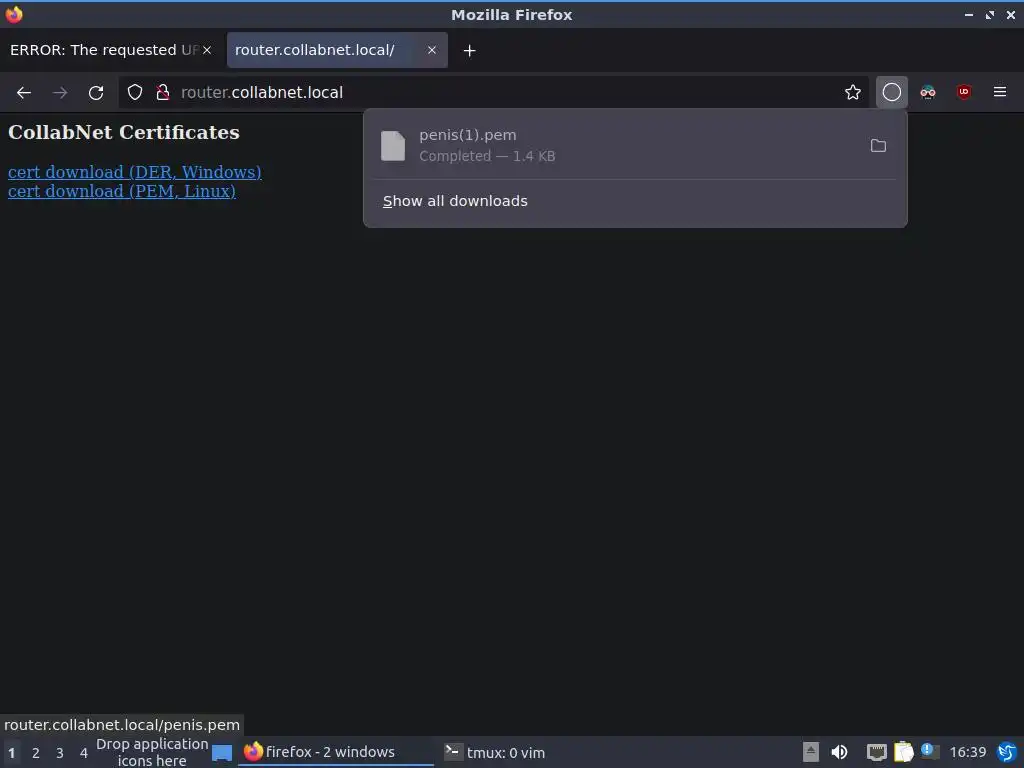This screenshot has height=768, width=1024.
Task: Show penis(1).pem in its containing folder
Action: pos(878,146)
